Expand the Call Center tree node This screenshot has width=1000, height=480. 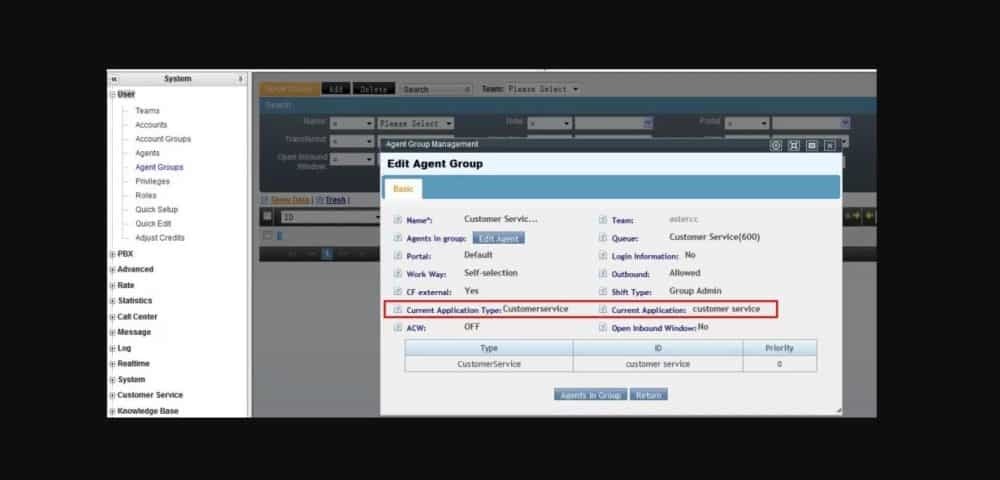click(112, 317)
